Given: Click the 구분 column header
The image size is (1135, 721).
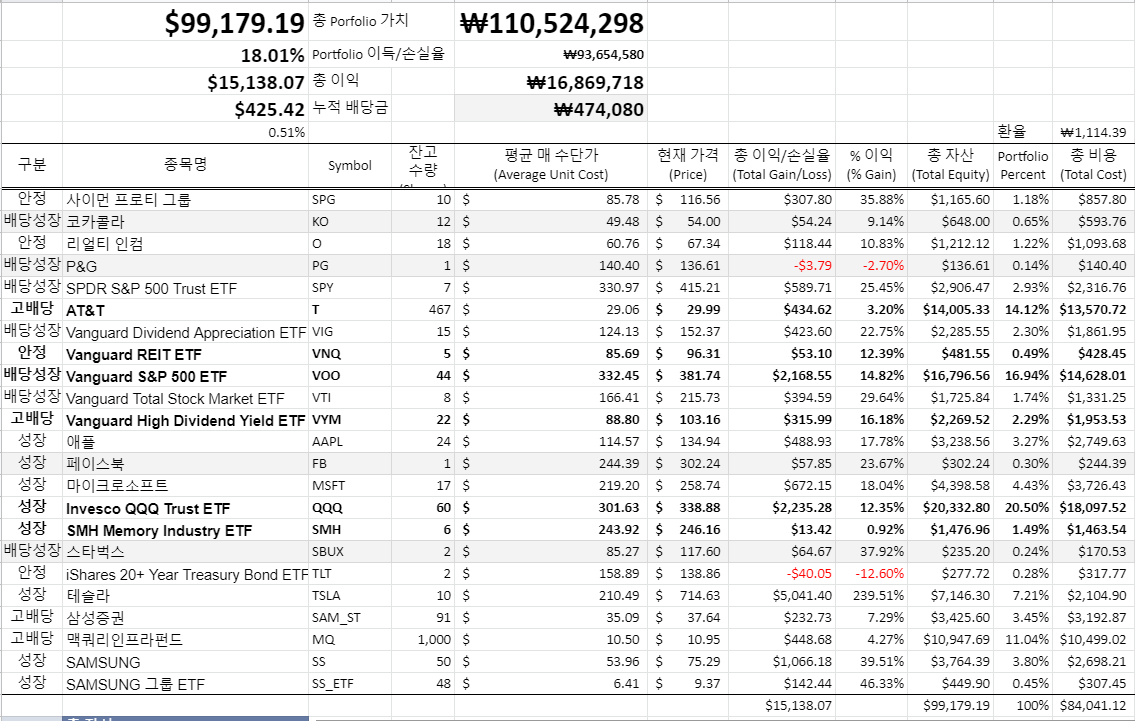Looking at the screenshot, I should 32,165.
